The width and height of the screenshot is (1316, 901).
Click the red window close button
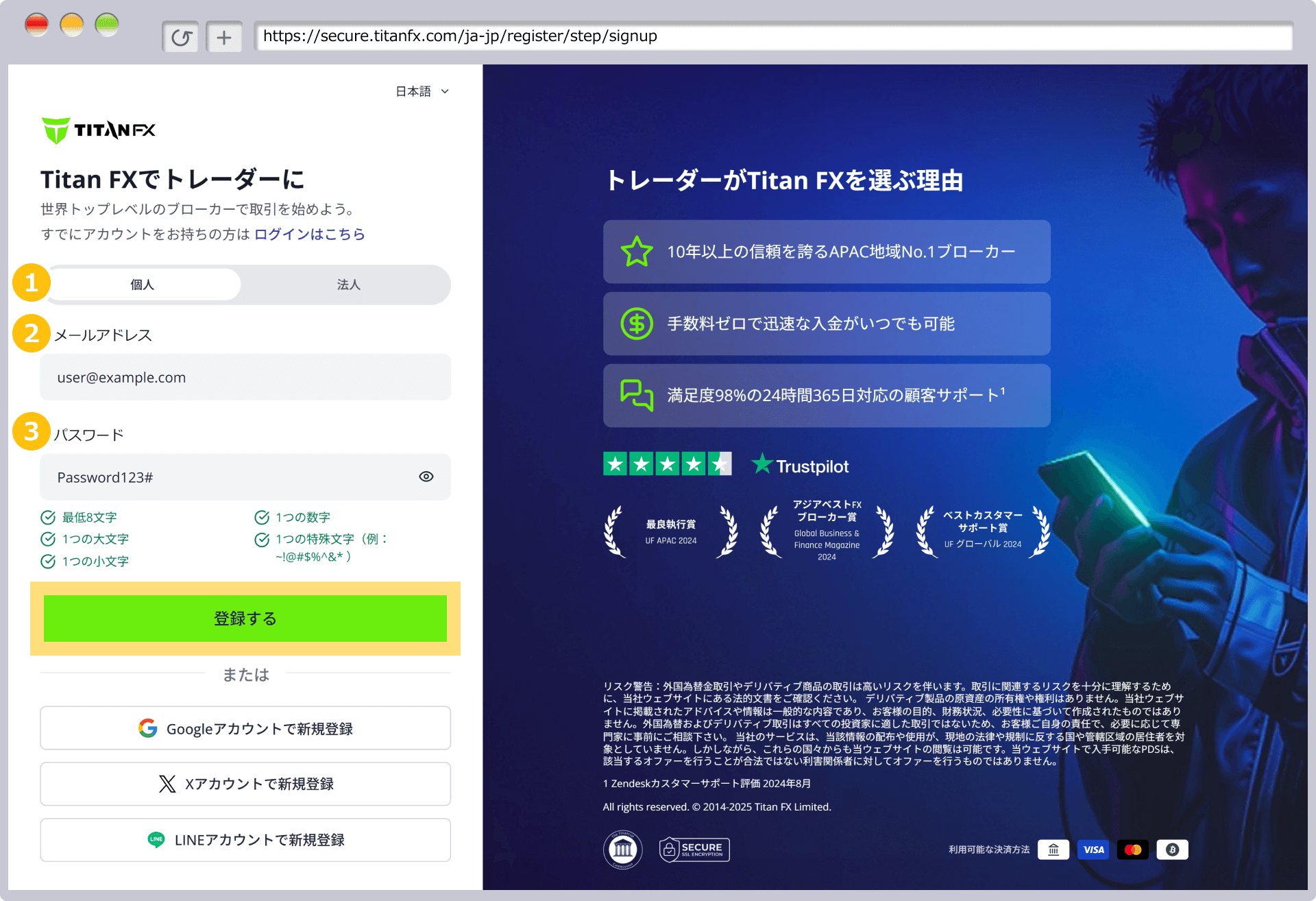(x=36, y=25)
